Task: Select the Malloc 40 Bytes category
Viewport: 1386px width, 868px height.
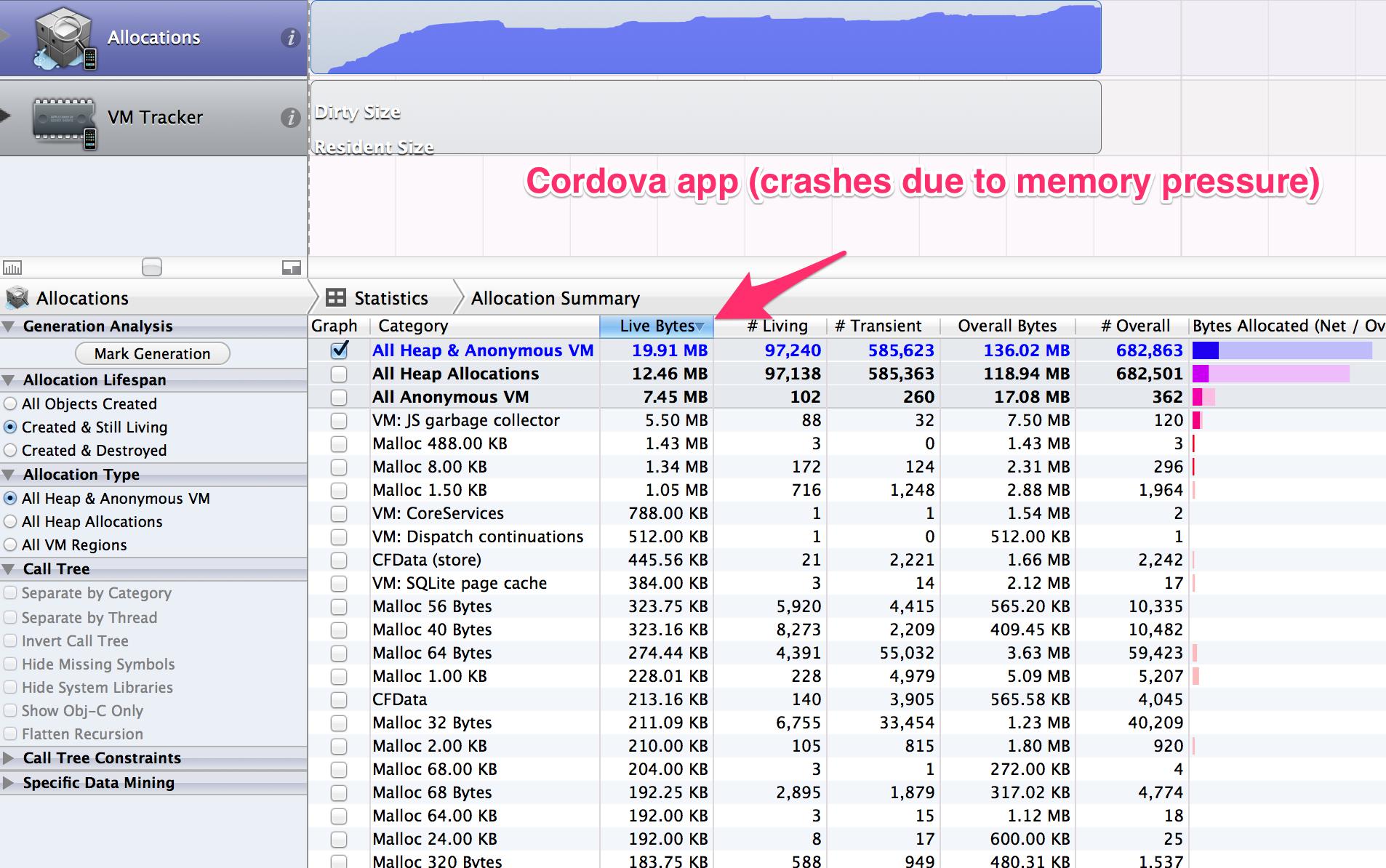Action: pyautogui.click(x=432, y=630)
